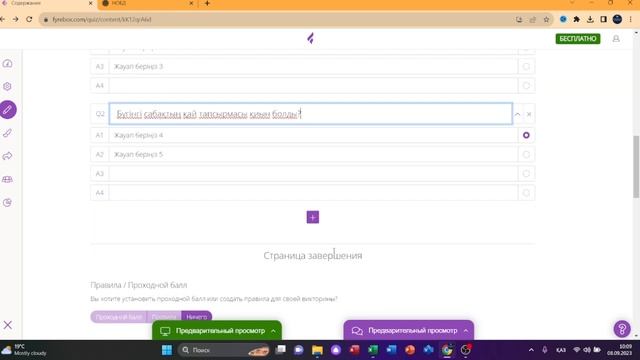Click the empty Q2 A3 answer field
Image resolution: width=640 pixels, height=360 pixels.
coord(313,173)
